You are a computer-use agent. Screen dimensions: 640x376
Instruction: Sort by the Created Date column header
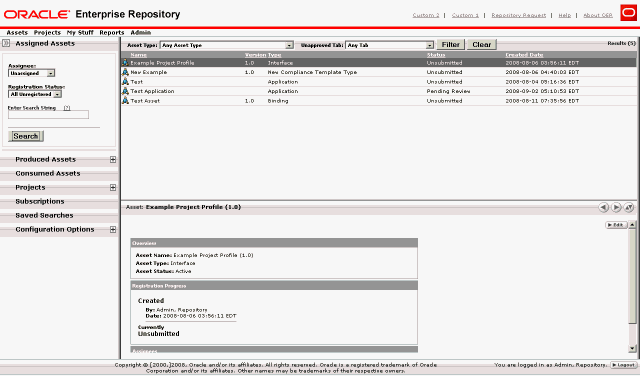(x=524, y=55)
